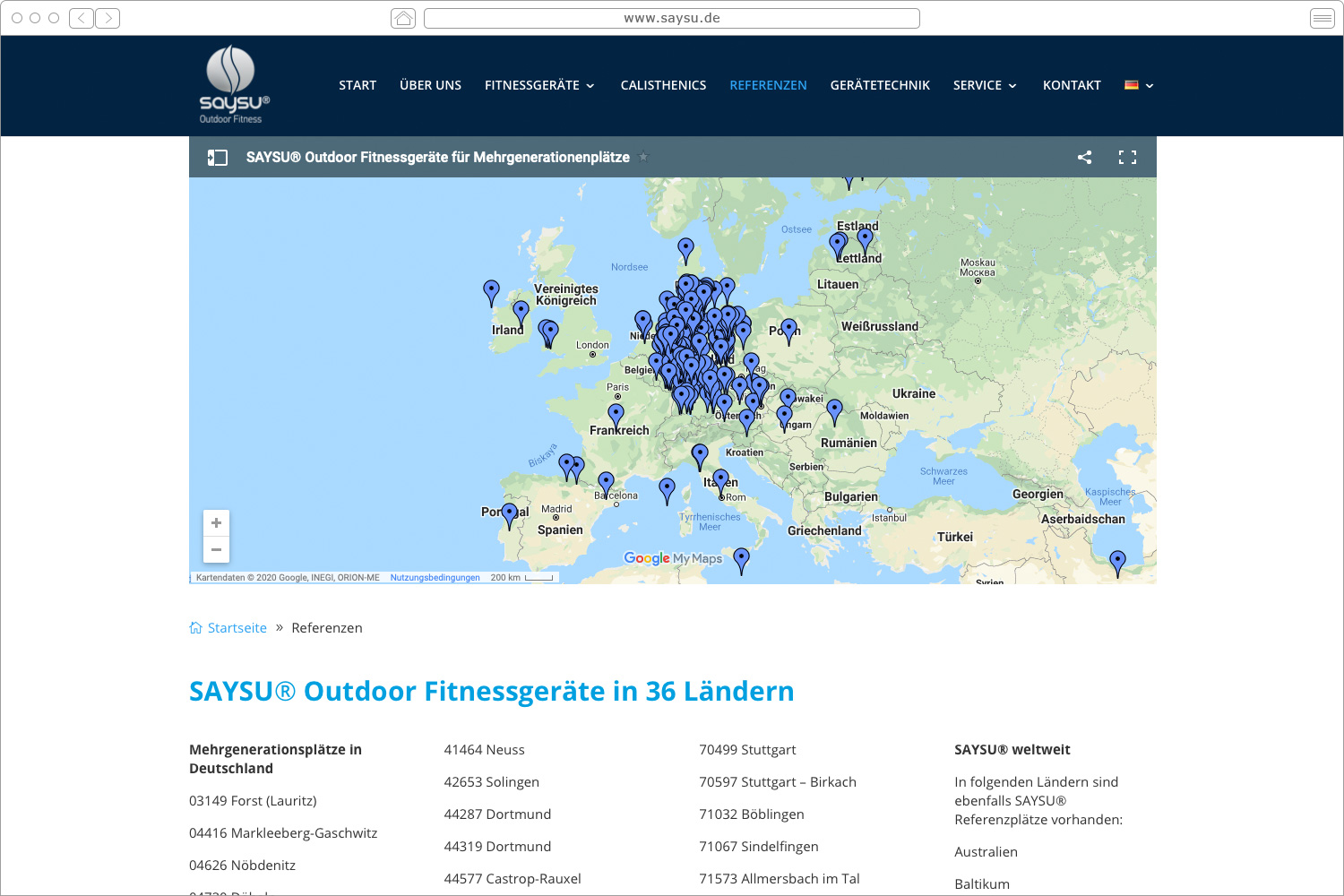
Task: Select the Mediterranean pin west of Italy
Action: coord(667,490)
